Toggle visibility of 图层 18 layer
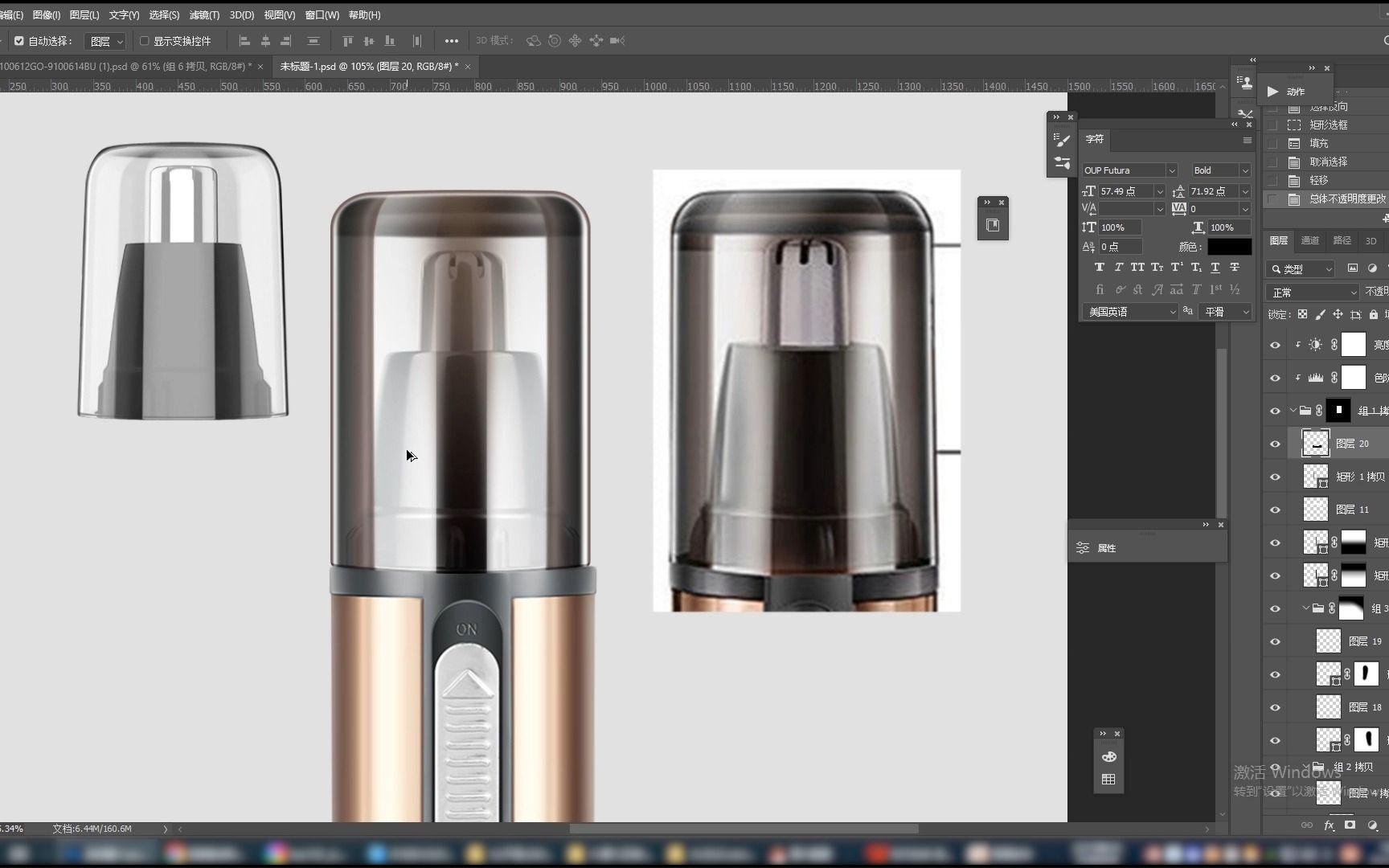The image size is (1389, 868). (1275, 707)
